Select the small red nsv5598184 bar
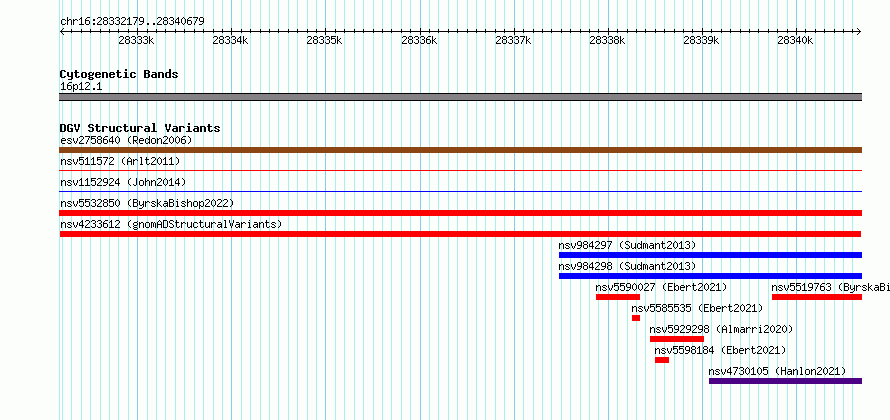 tap(662, 360)
